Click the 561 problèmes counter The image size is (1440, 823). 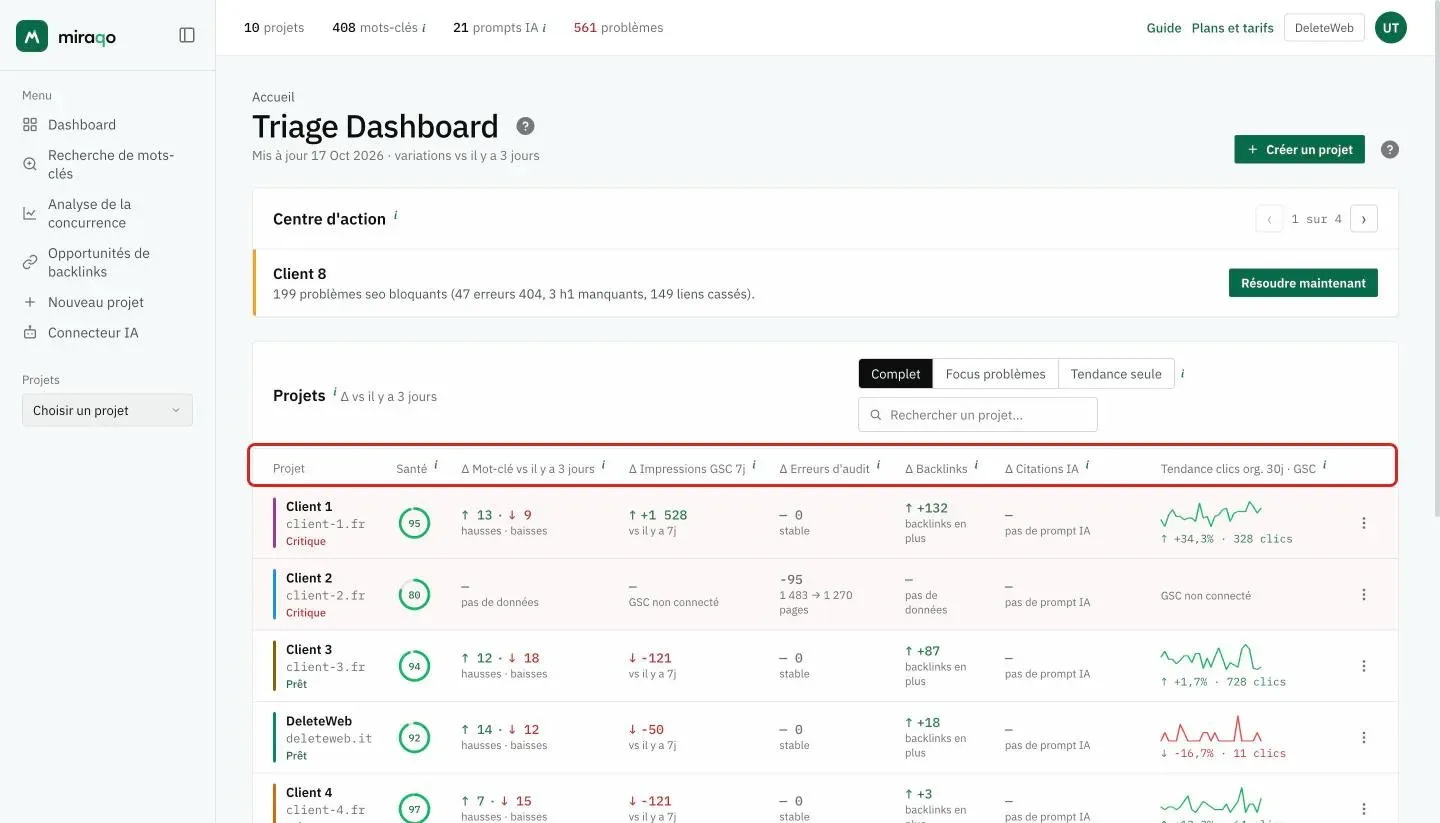[x=618, y=28]
